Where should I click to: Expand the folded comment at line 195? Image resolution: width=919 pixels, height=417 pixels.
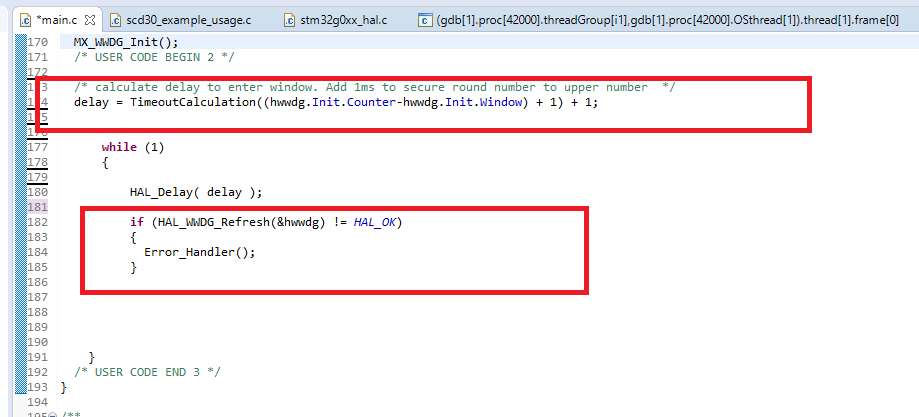(x=52, y=415)
